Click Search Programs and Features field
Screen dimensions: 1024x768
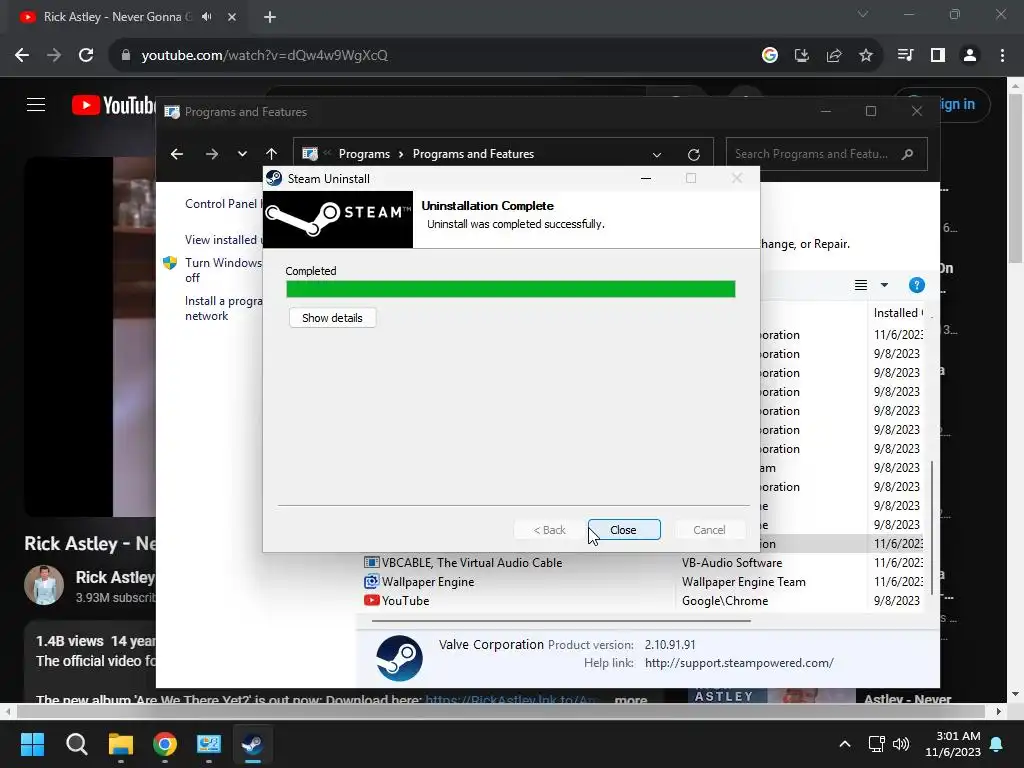tap(826, 154)
